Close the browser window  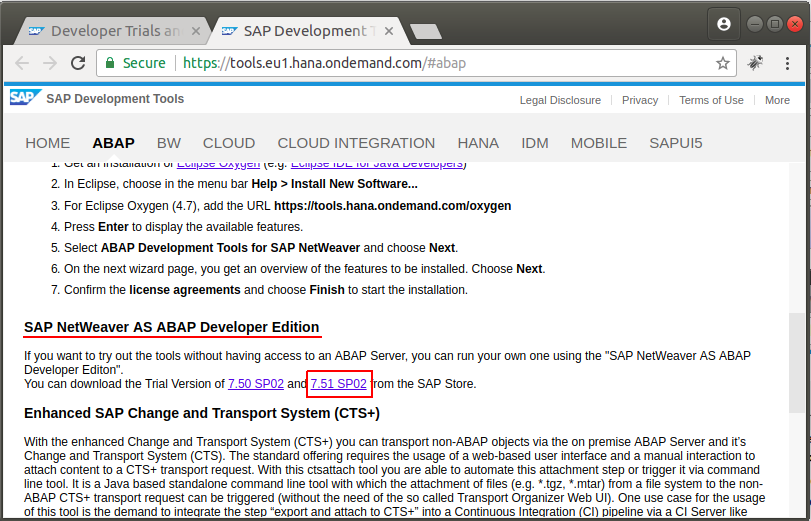pos(794,24)
